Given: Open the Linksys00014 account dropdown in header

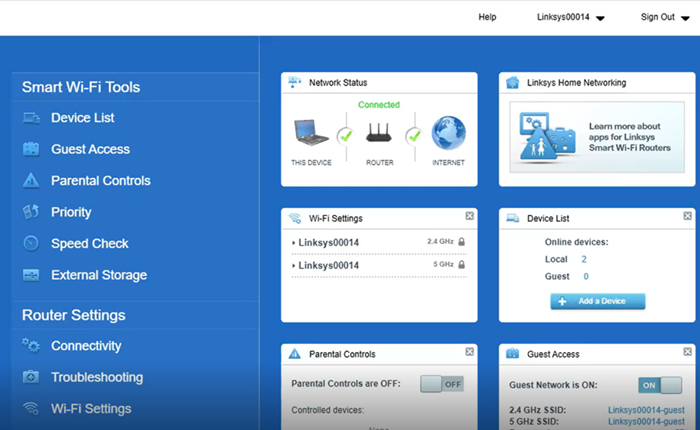Looking at the screenshot, I should pyautogui.click(x=571, y=17).
